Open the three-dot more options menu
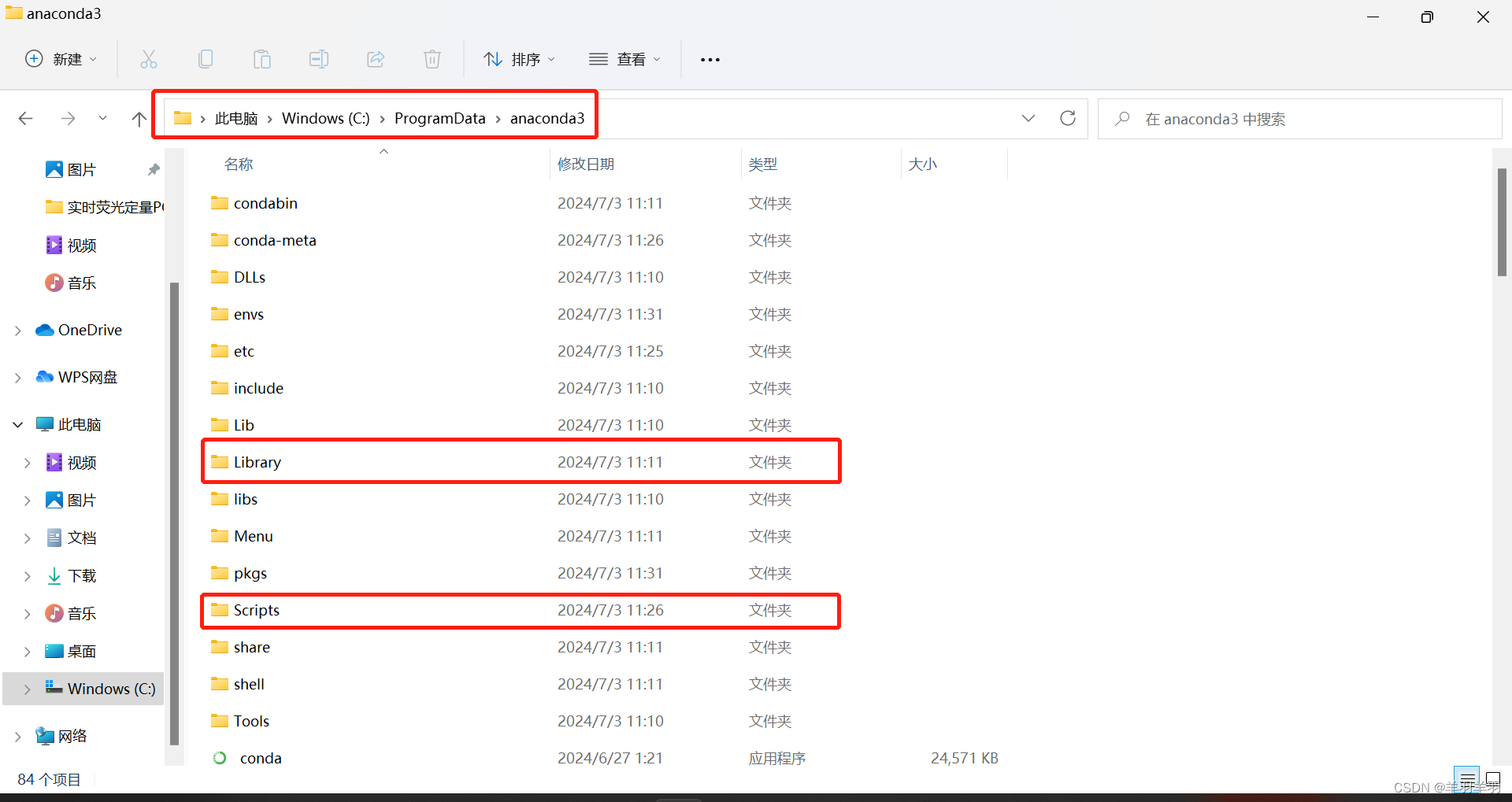 coord(710,59)
